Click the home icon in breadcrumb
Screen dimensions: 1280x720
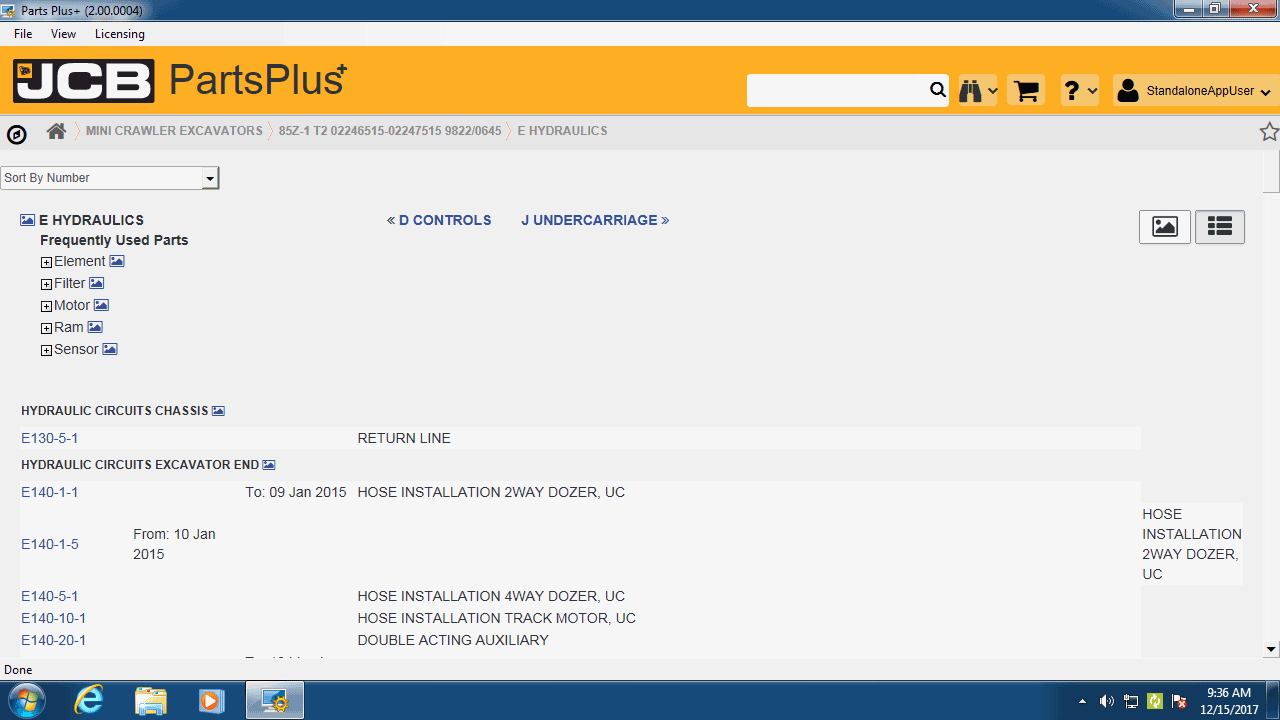coord(56,131)
